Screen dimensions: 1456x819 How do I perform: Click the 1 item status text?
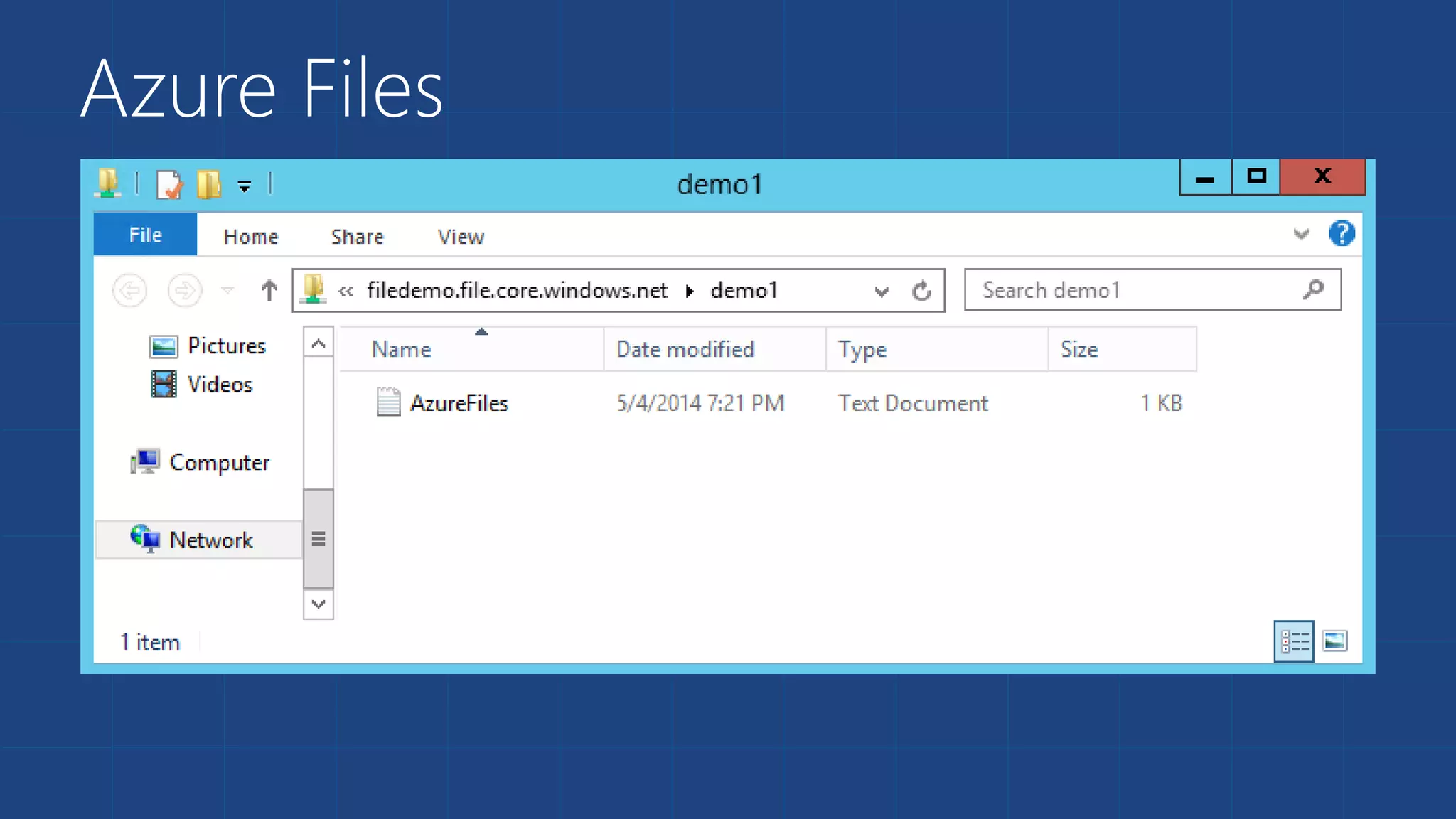(x=150, y=642)
